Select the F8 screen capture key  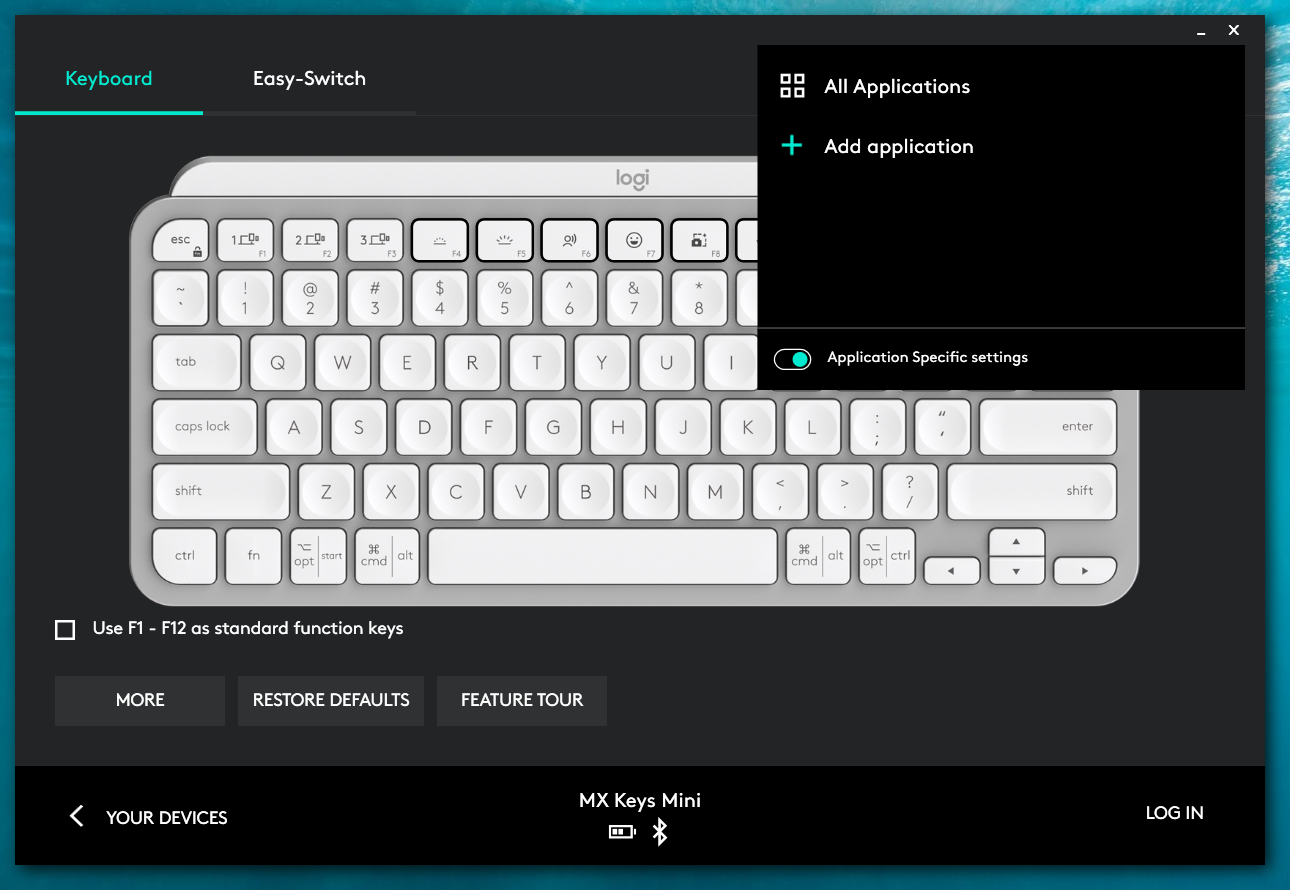tap(699, 241)
